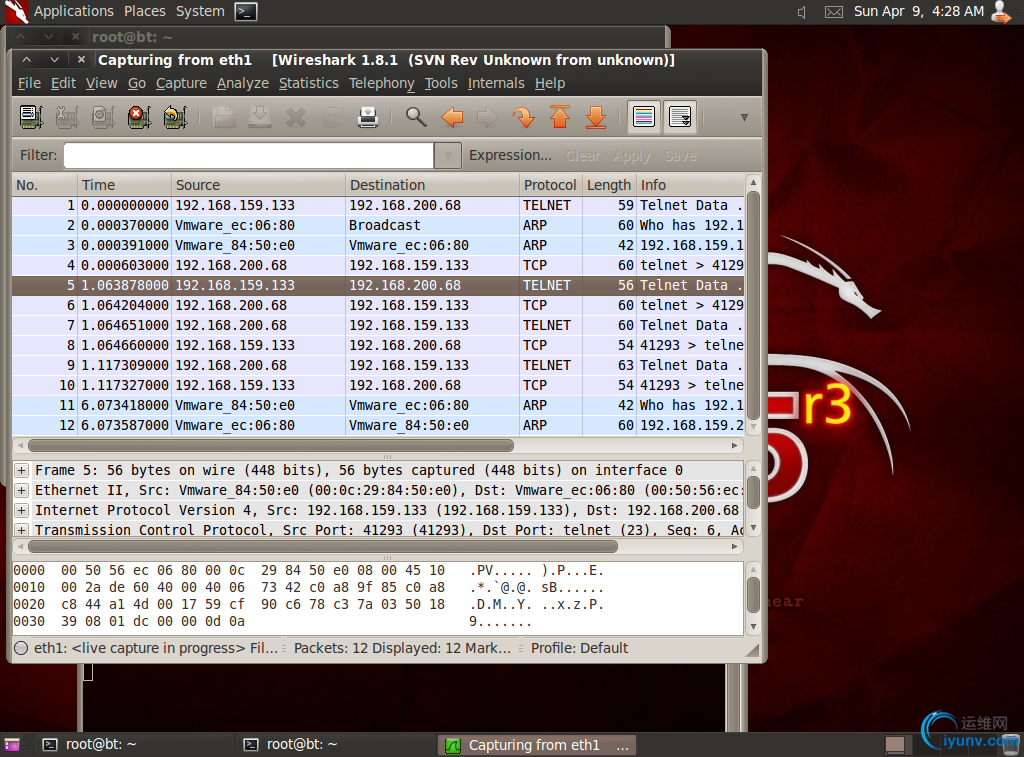
Task: Jump to the first packet icon
Action: tap(560, 118)
